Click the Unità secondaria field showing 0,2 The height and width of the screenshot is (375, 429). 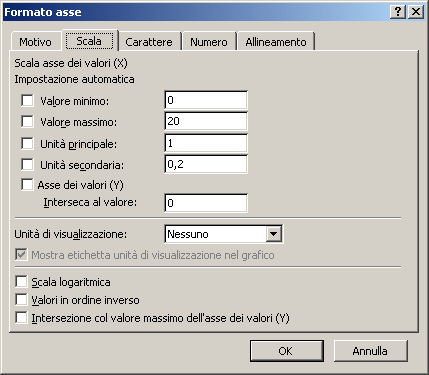(206, 164)
